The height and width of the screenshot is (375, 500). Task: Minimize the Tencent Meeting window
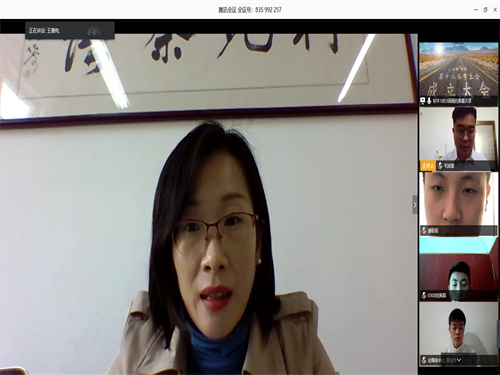click(x=476, y=10)
